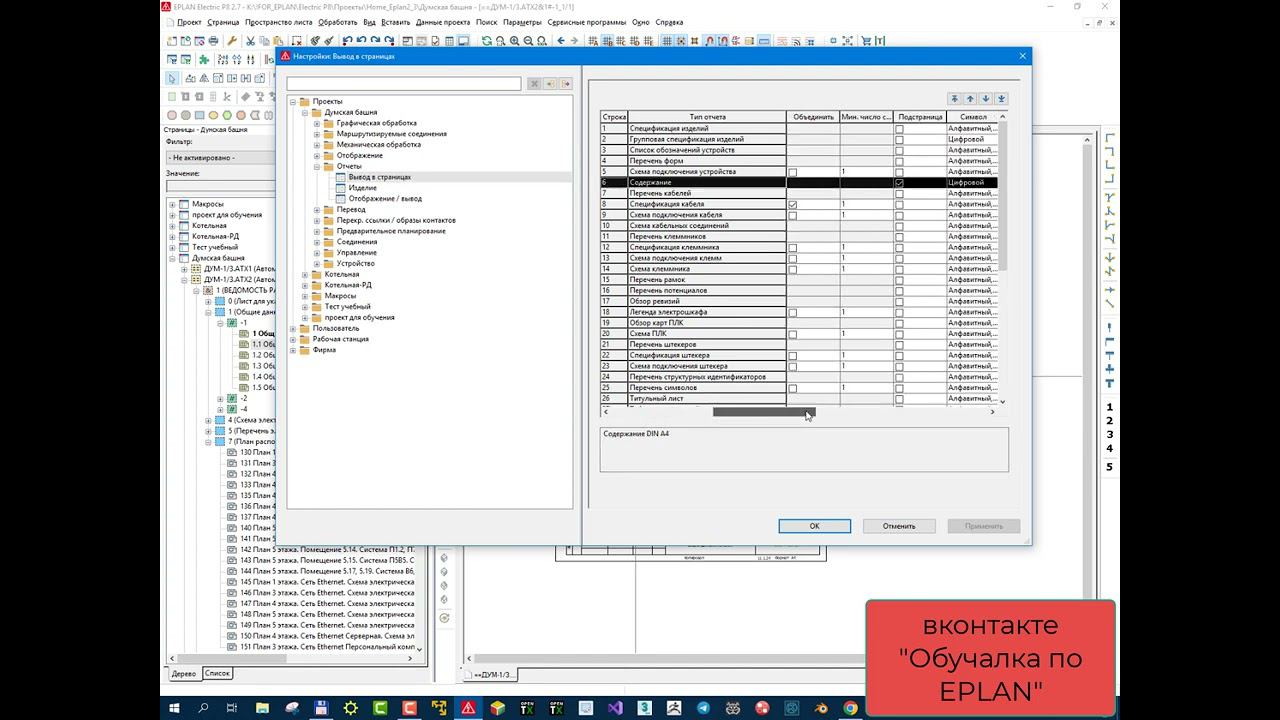The height and width of the screenshot is (720, 1280).
Task: Open Telegram from taskbar
Action: pyautogui.click(x=703, y=708)
